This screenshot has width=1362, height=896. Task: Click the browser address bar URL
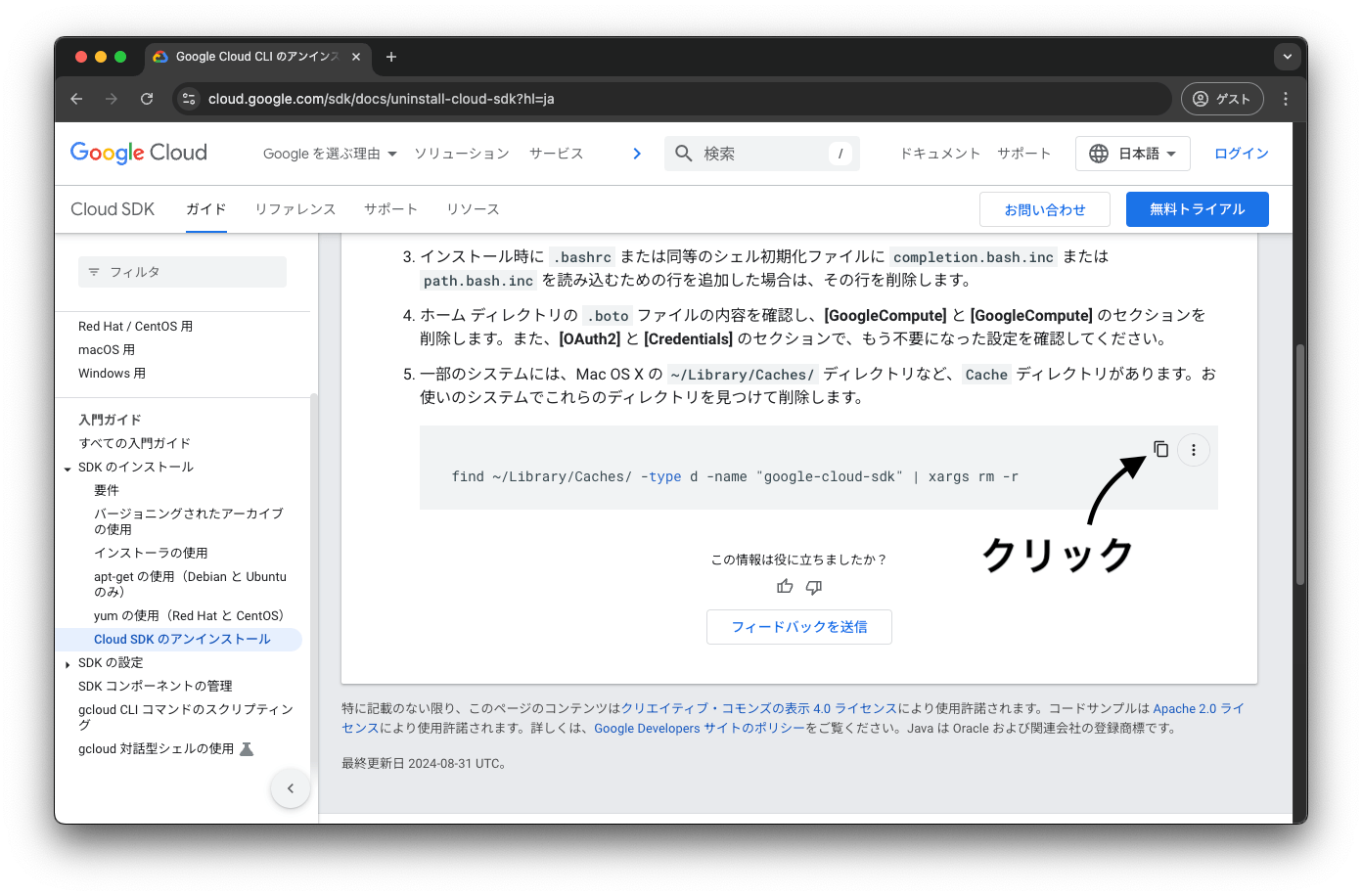[x=382, y=99]
